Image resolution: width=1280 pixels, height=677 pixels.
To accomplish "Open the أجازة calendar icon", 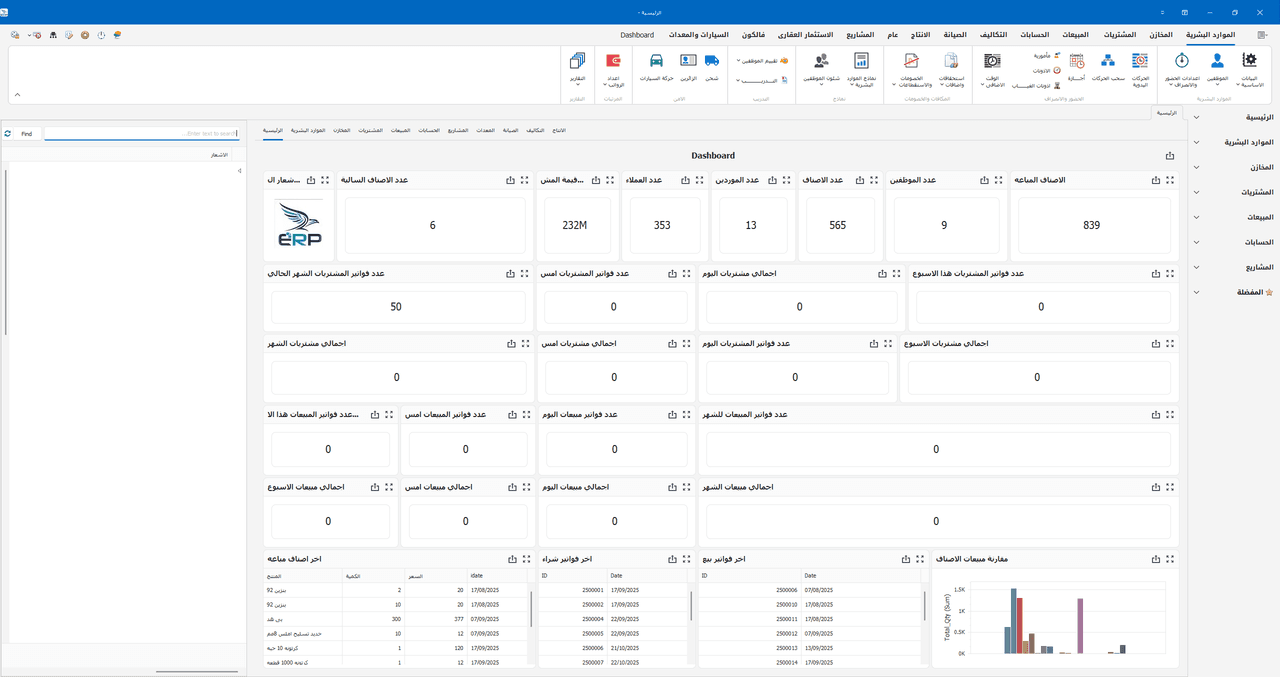I will pos(1076,66).
